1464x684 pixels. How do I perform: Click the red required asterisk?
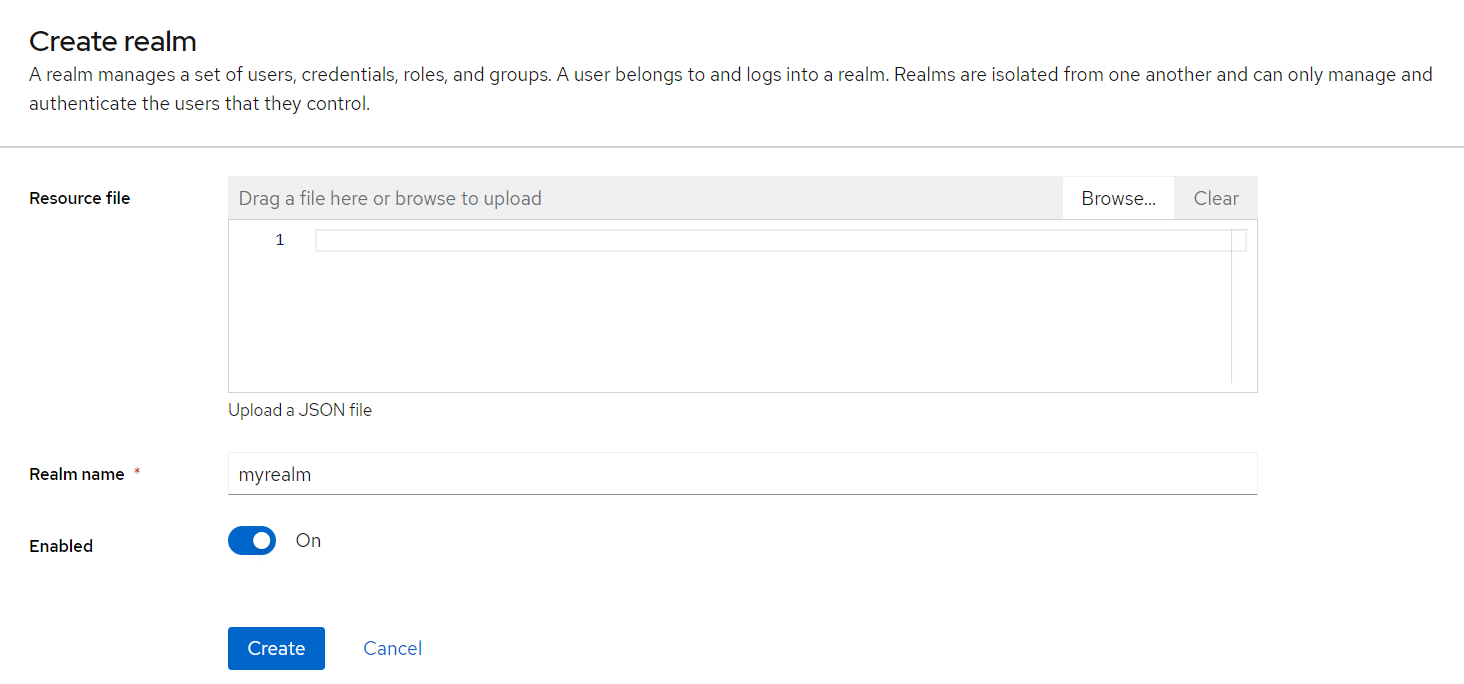tap(137, 473)
